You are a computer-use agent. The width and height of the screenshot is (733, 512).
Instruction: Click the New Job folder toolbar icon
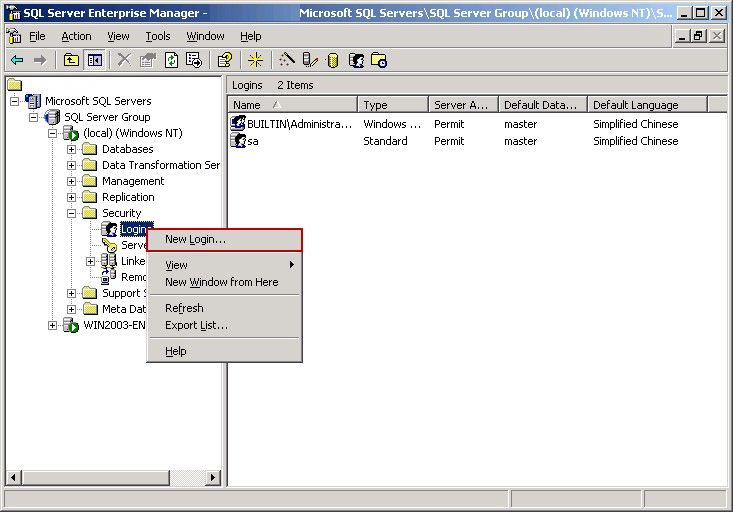379,60
